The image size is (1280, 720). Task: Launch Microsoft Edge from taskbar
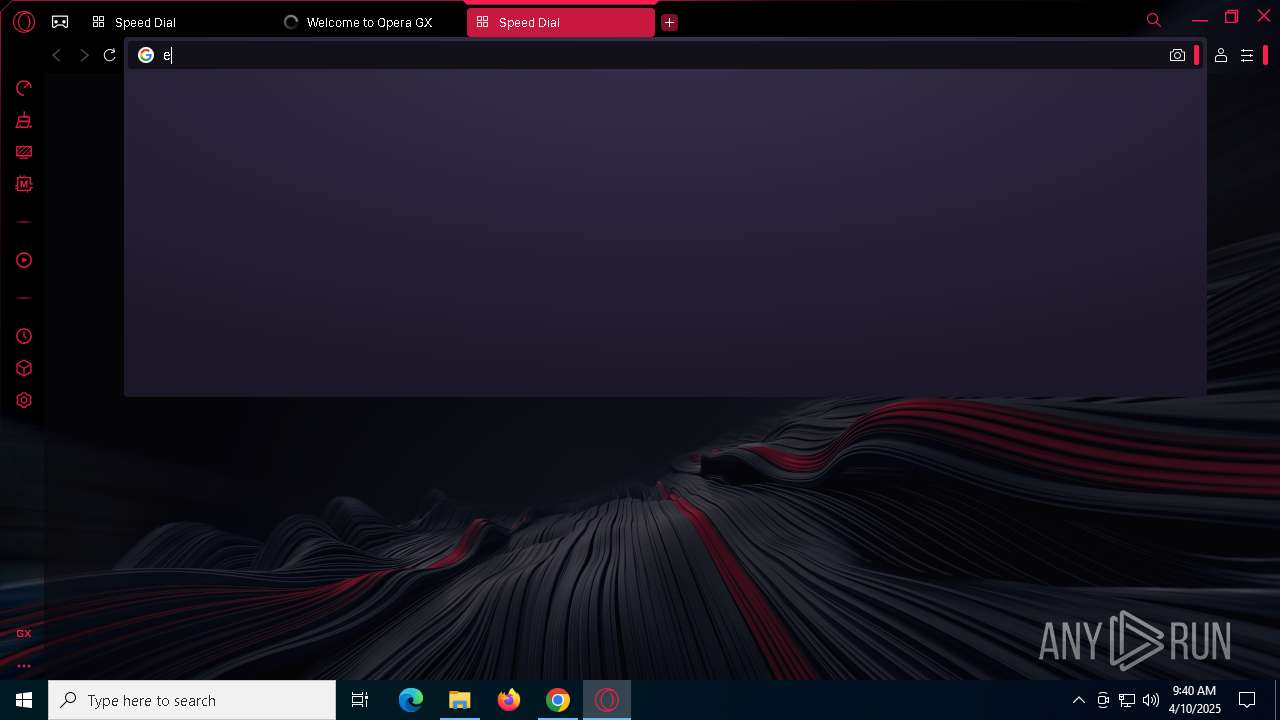tap(411, 700)
